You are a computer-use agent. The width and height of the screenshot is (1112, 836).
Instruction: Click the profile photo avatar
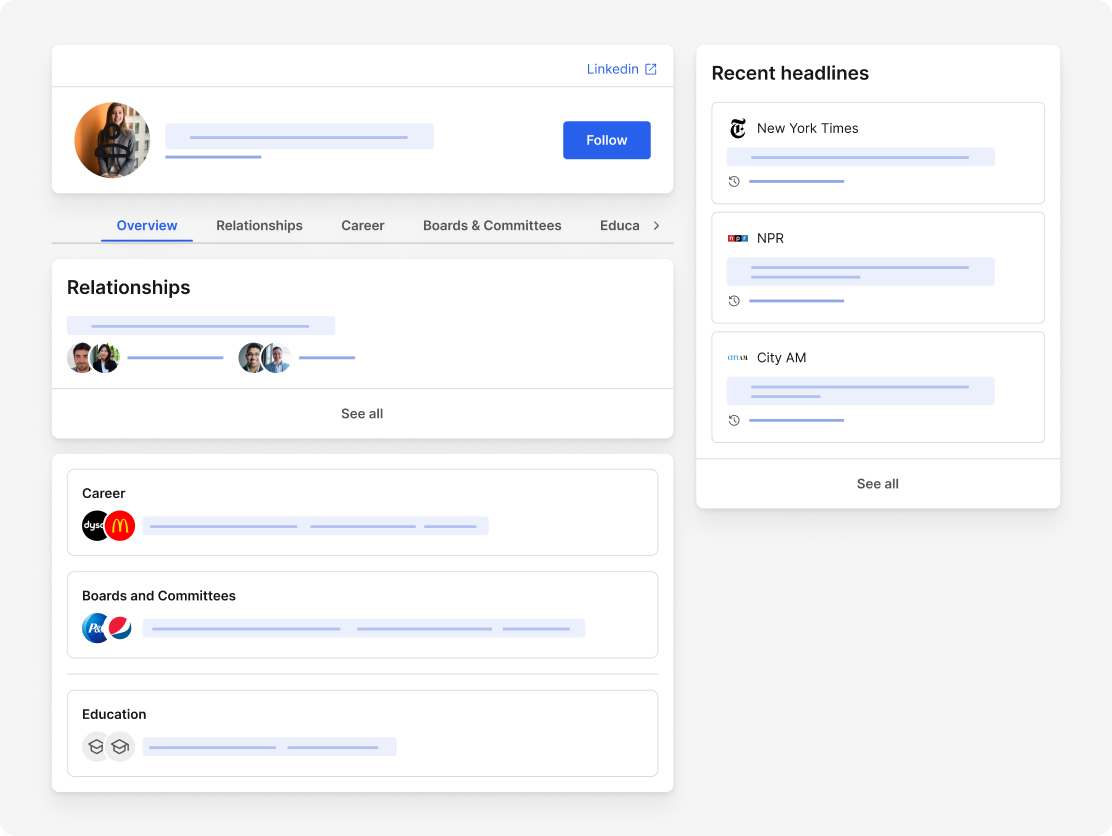(112, 140)
